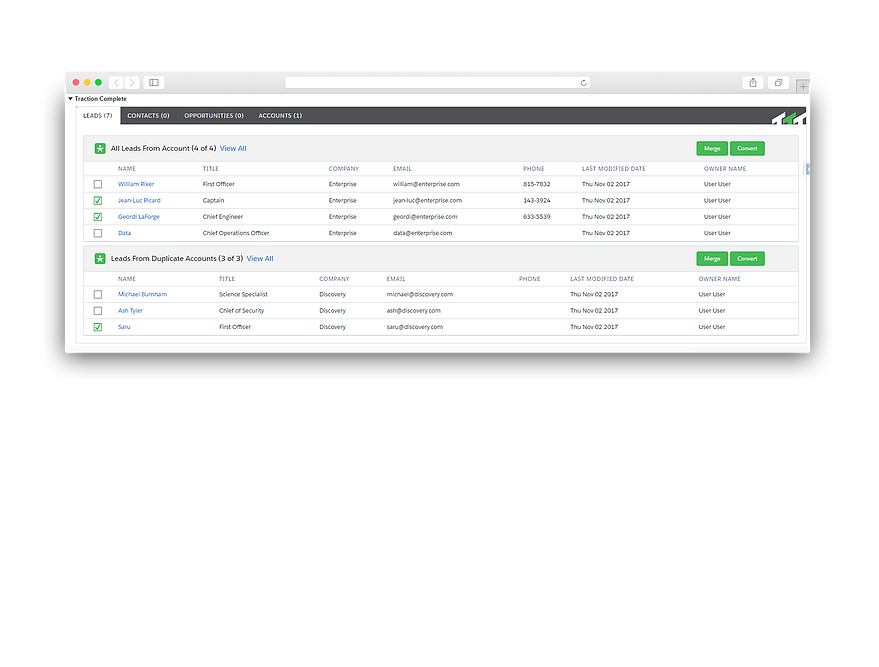Image resolution: width=879 pixels, height=667 pixels.
Task: Click Owner Name header in duplicate accounts table
Action: (719, 279)
